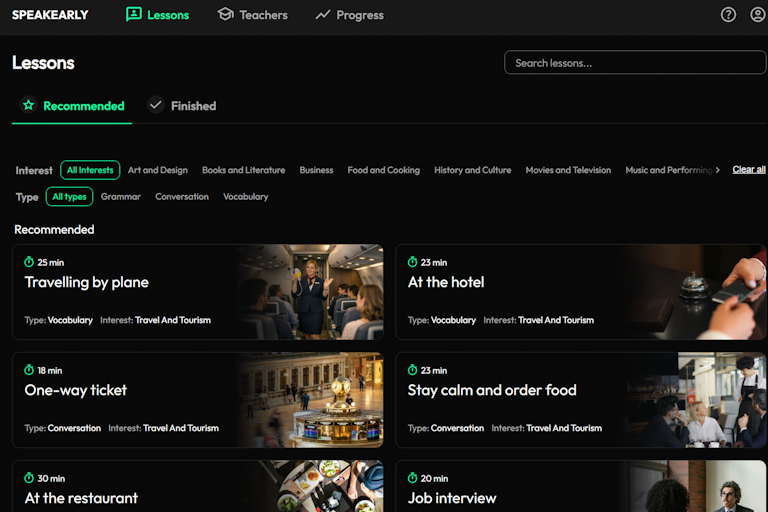Click the Clear all link

(749, 170)
